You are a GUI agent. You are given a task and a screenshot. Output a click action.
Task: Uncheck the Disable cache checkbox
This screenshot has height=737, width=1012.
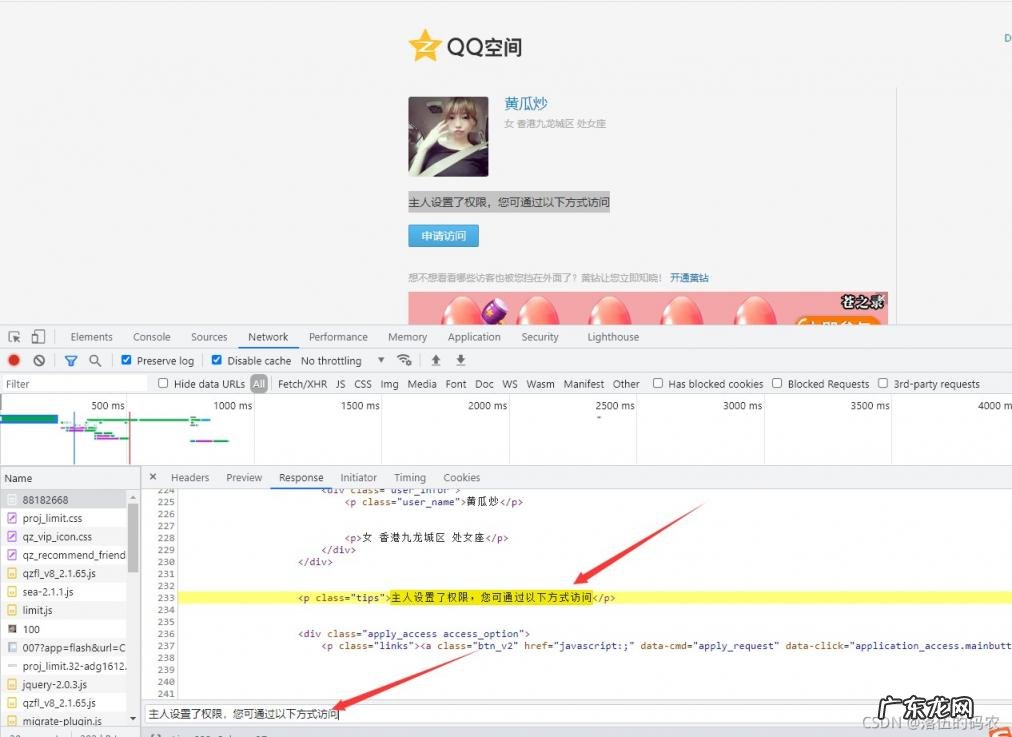pyautogui.click(x=217, y=360)
